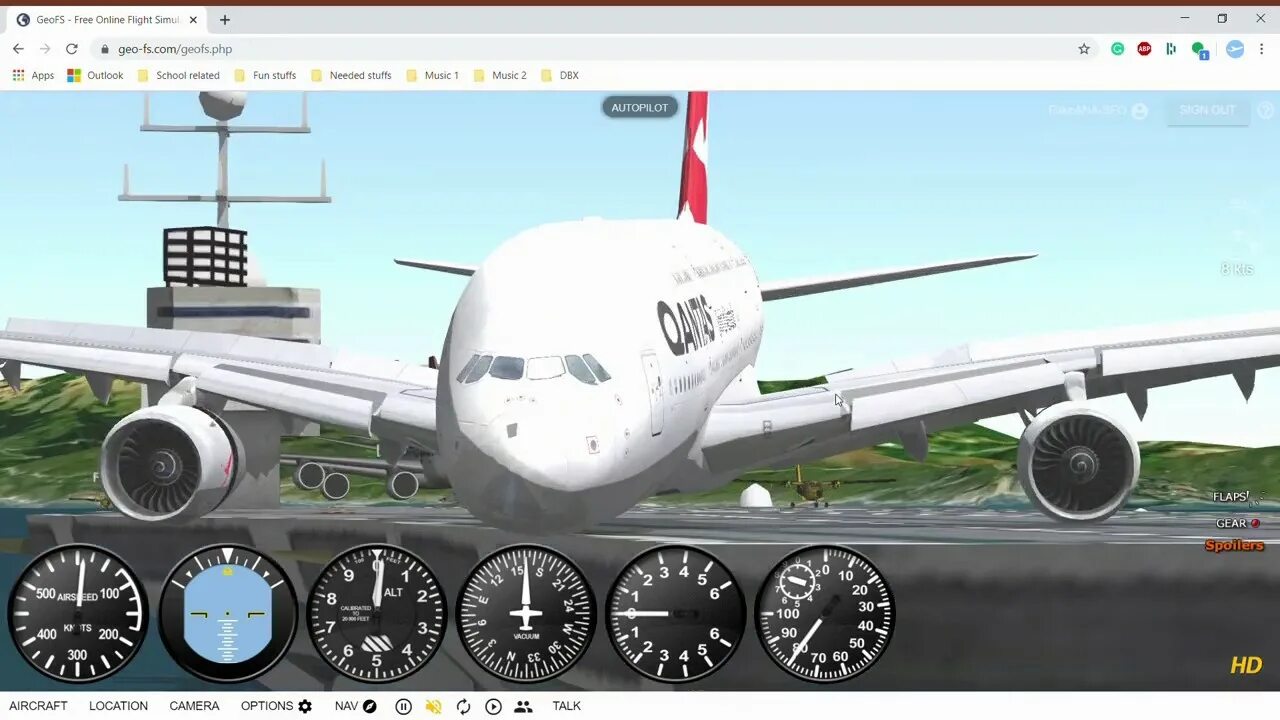The image size is (1280, 720).
Task: Toggle the muted sound icon
Action: click(x=433, y=706)
